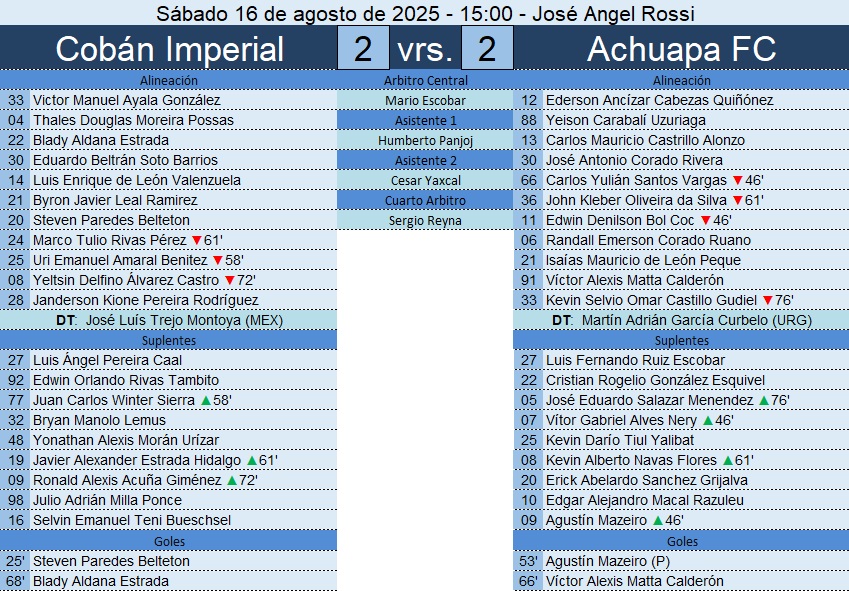The image size is (849, 591).
Task: Click green arrow next to Ronald Alexis Acuña Giménez
Action: [x=230, y=481]
